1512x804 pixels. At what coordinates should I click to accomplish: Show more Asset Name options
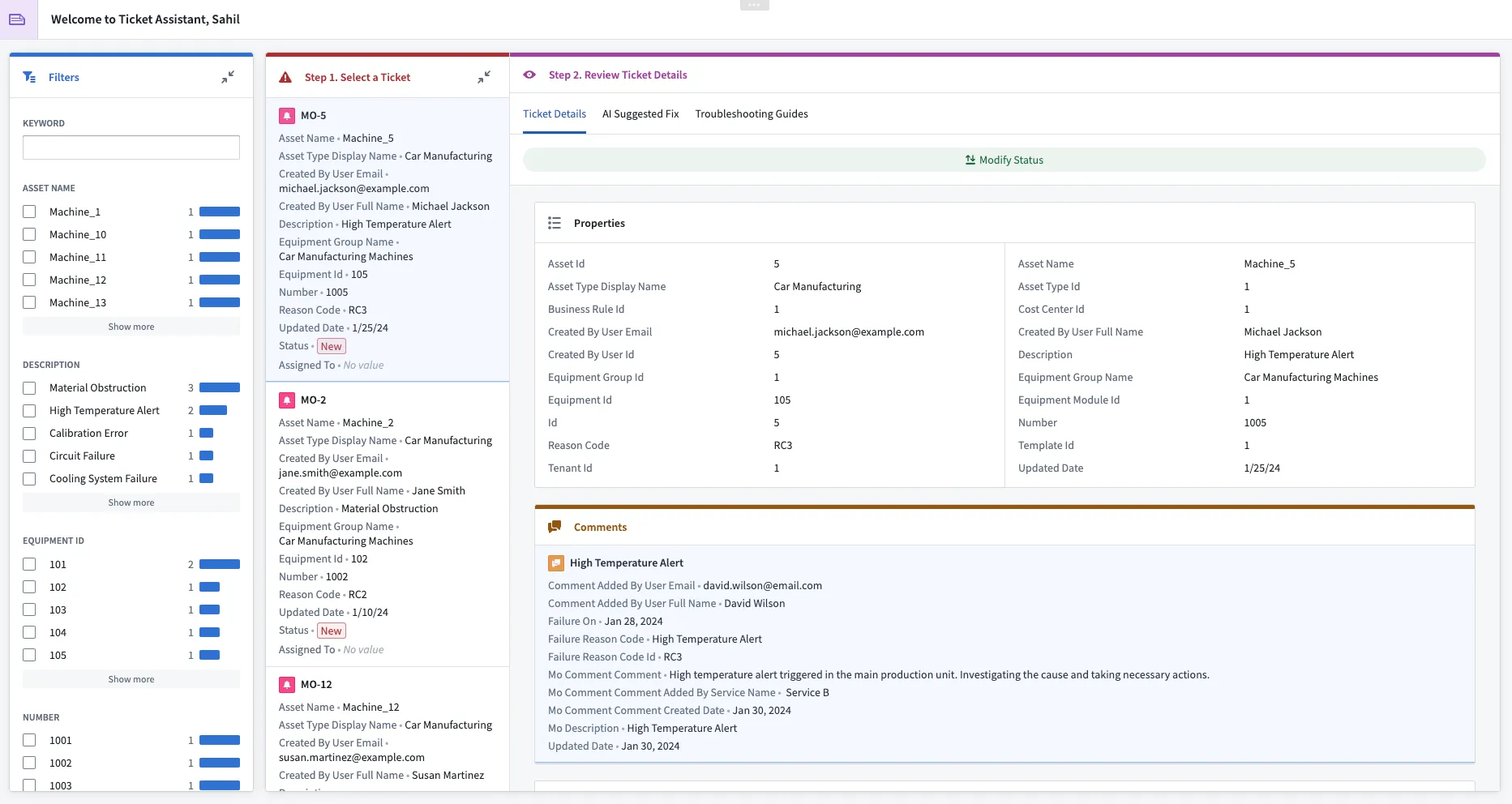click(131, 327)
